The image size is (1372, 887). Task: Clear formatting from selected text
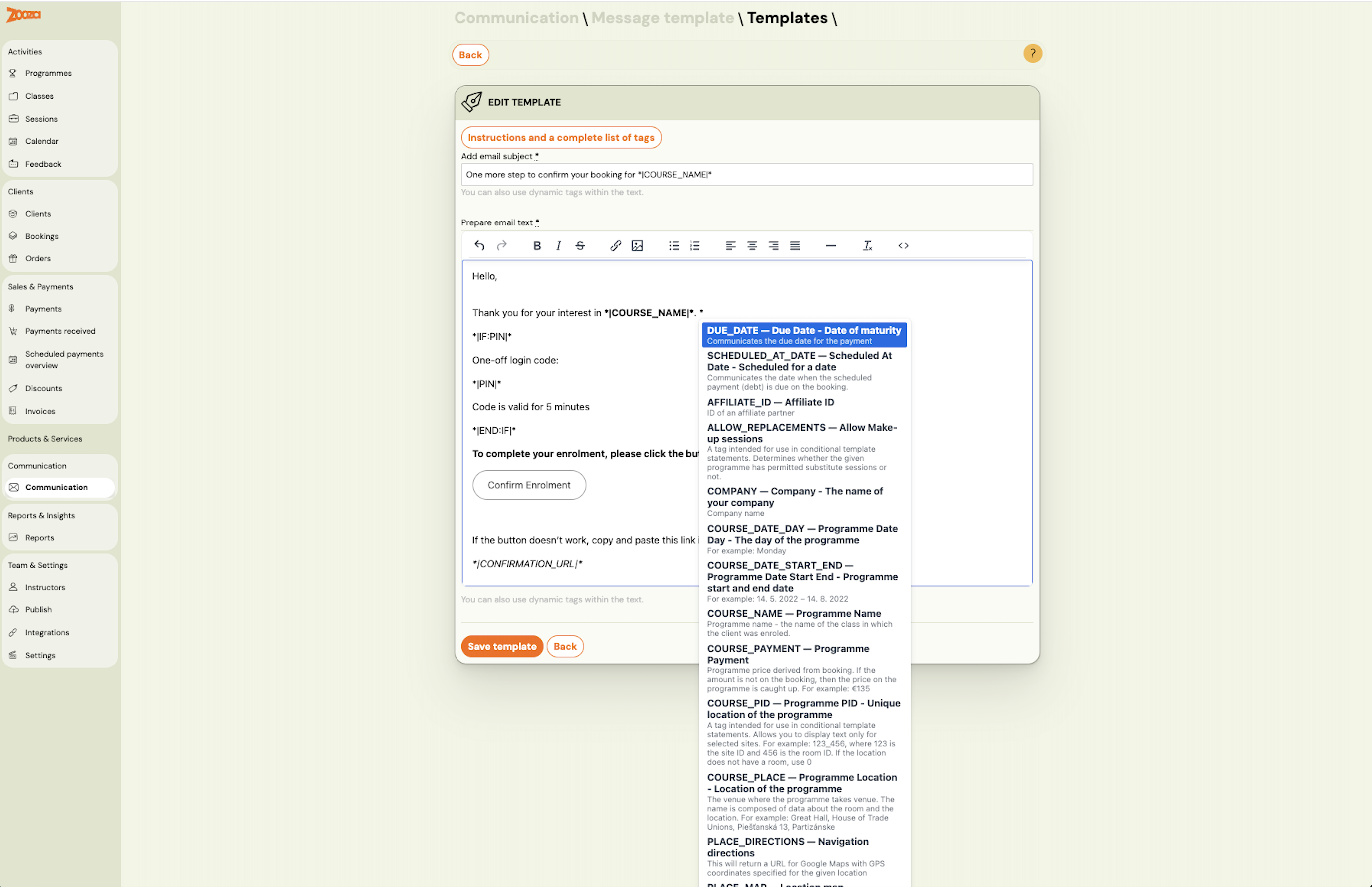867,245
